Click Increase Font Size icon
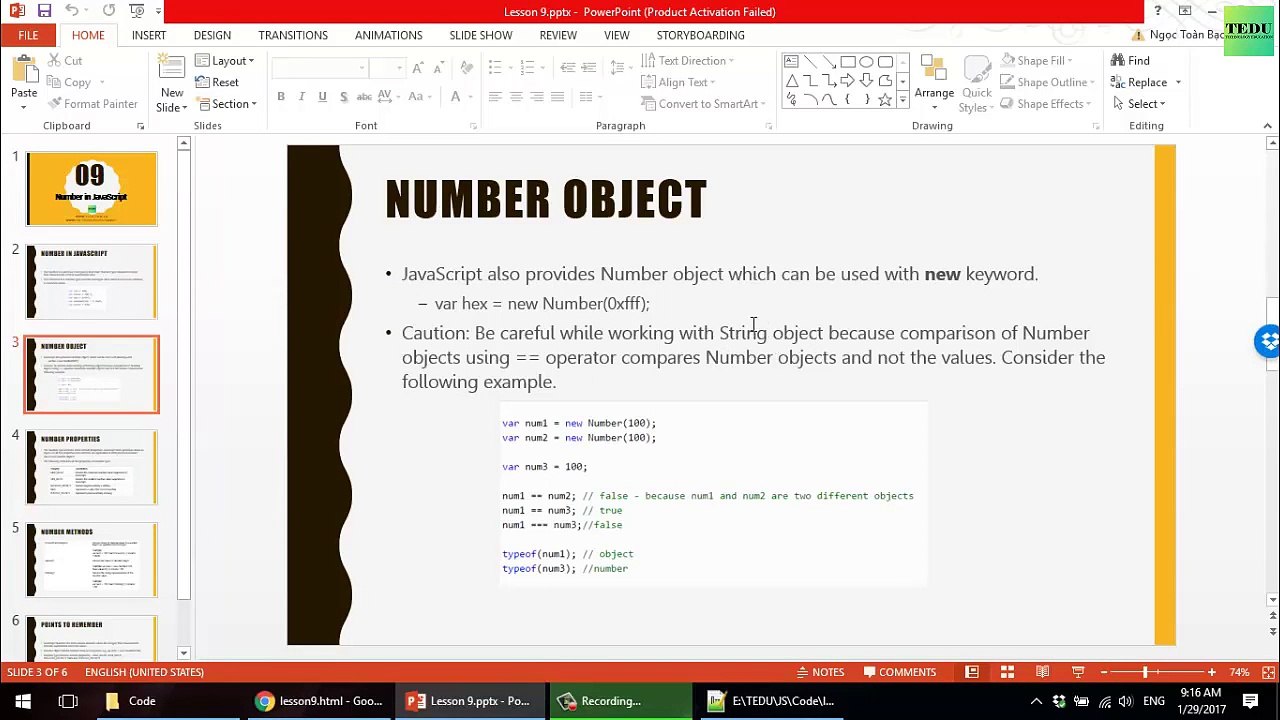This screenshot has height=720, width=1280. pos(418,68)
